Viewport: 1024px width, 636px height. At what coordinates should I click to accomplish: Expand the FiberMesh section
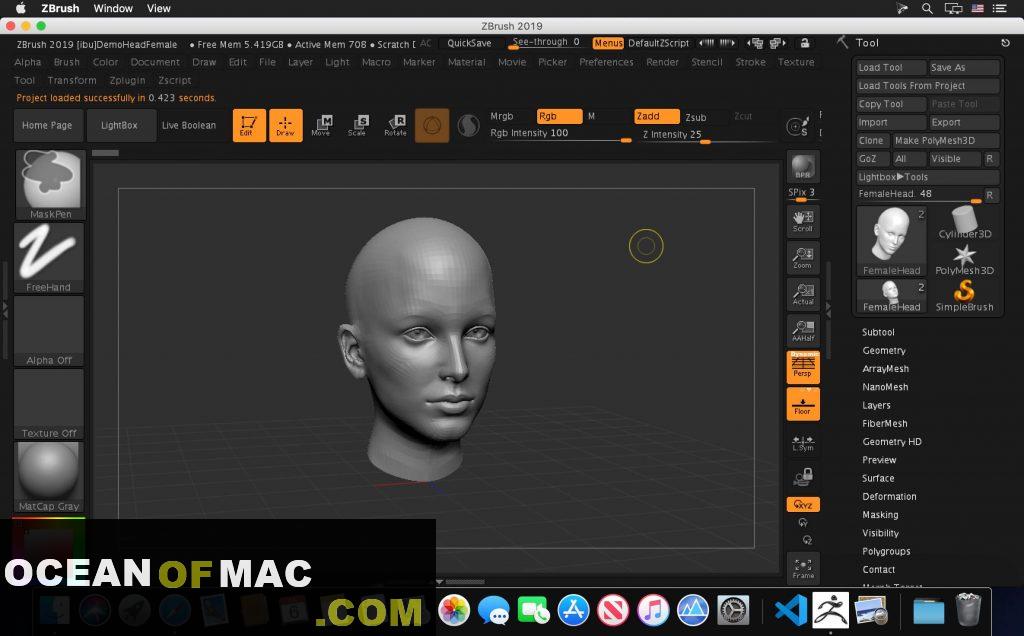point(884,424)
